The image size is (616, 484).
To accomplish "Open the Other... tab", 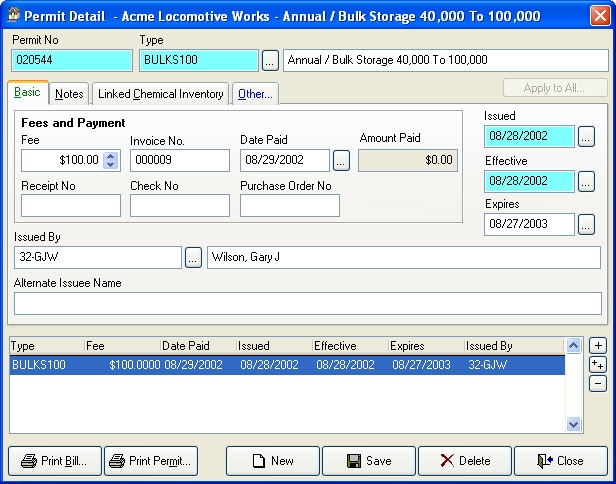I will (255, 94).
